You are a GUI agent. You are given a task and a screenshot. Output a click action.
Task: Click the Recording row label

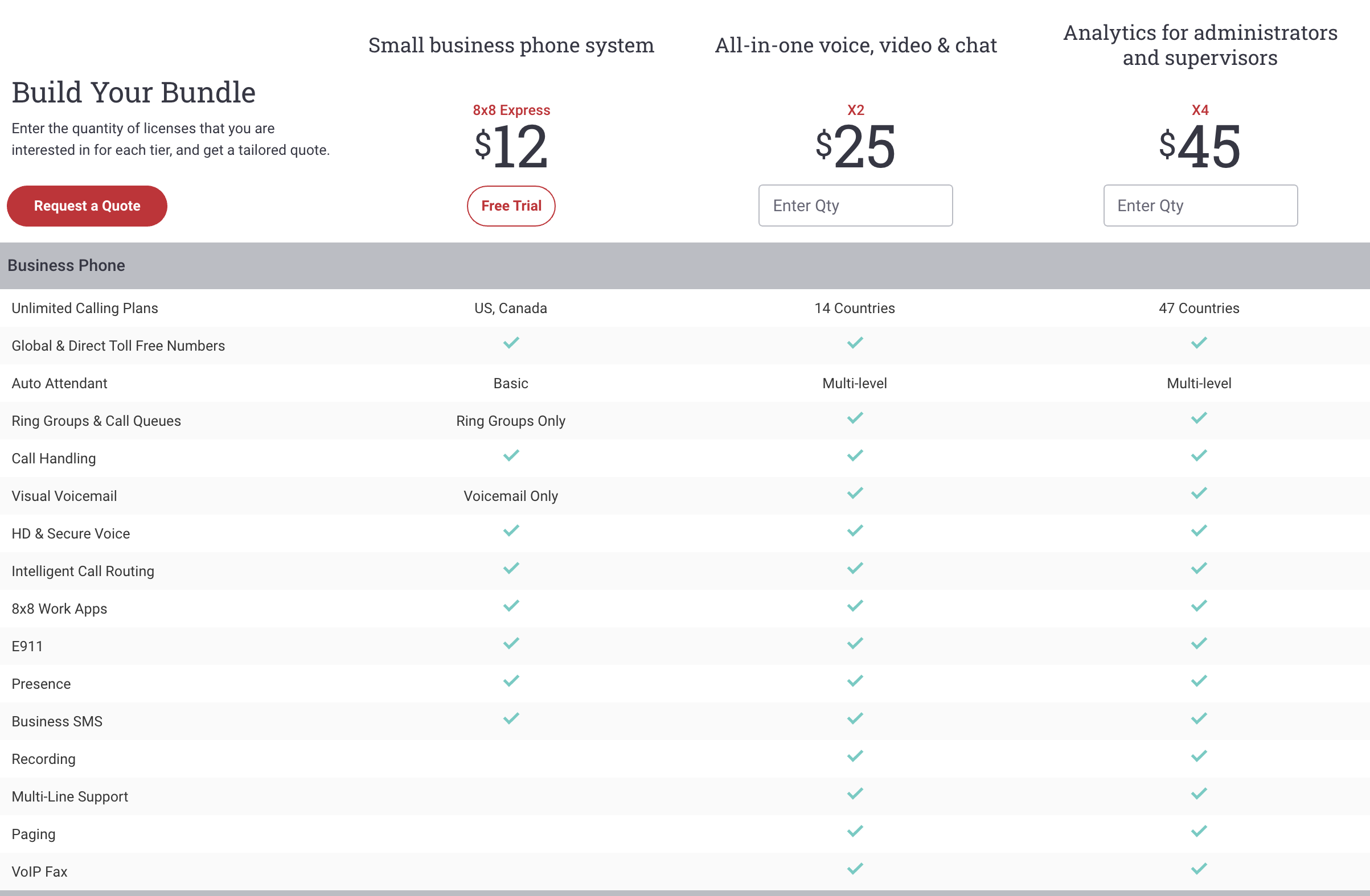tap(43, 759)
